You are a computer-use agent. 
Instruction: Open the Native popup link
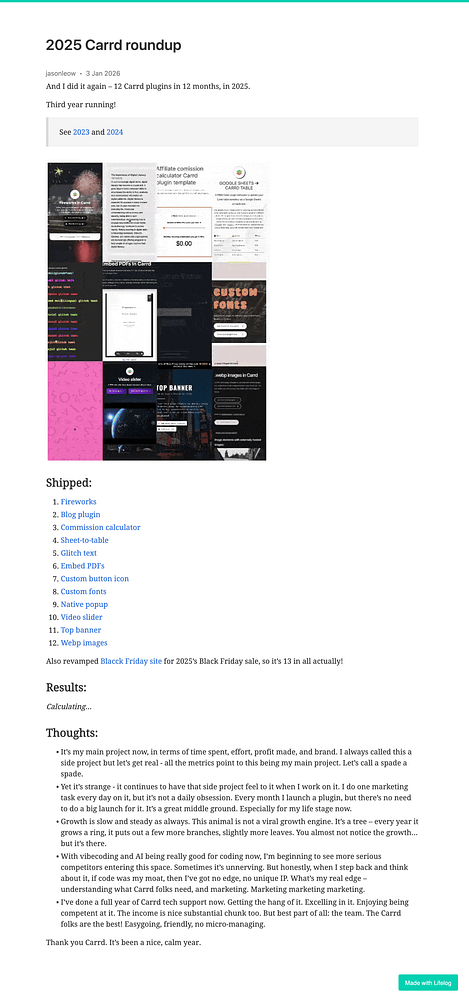84,604
